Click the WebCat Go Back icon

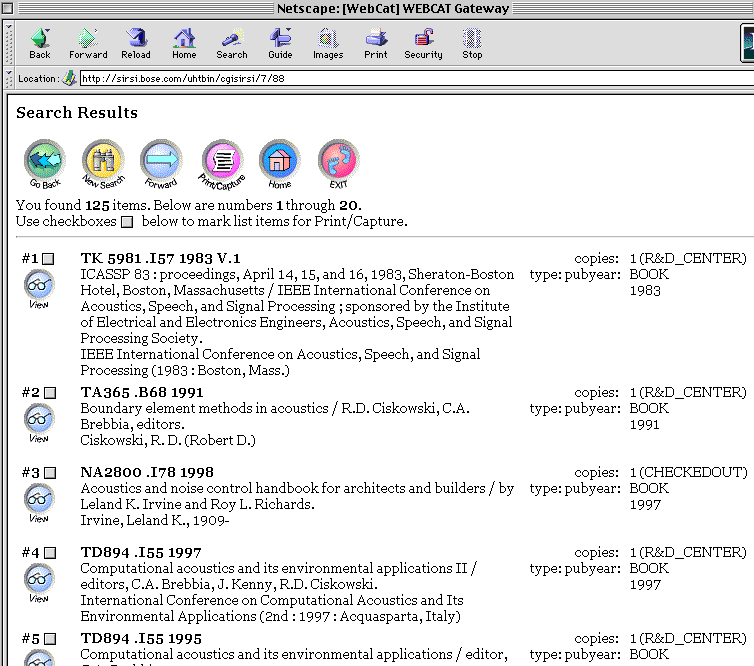click(x=44, y=161)
